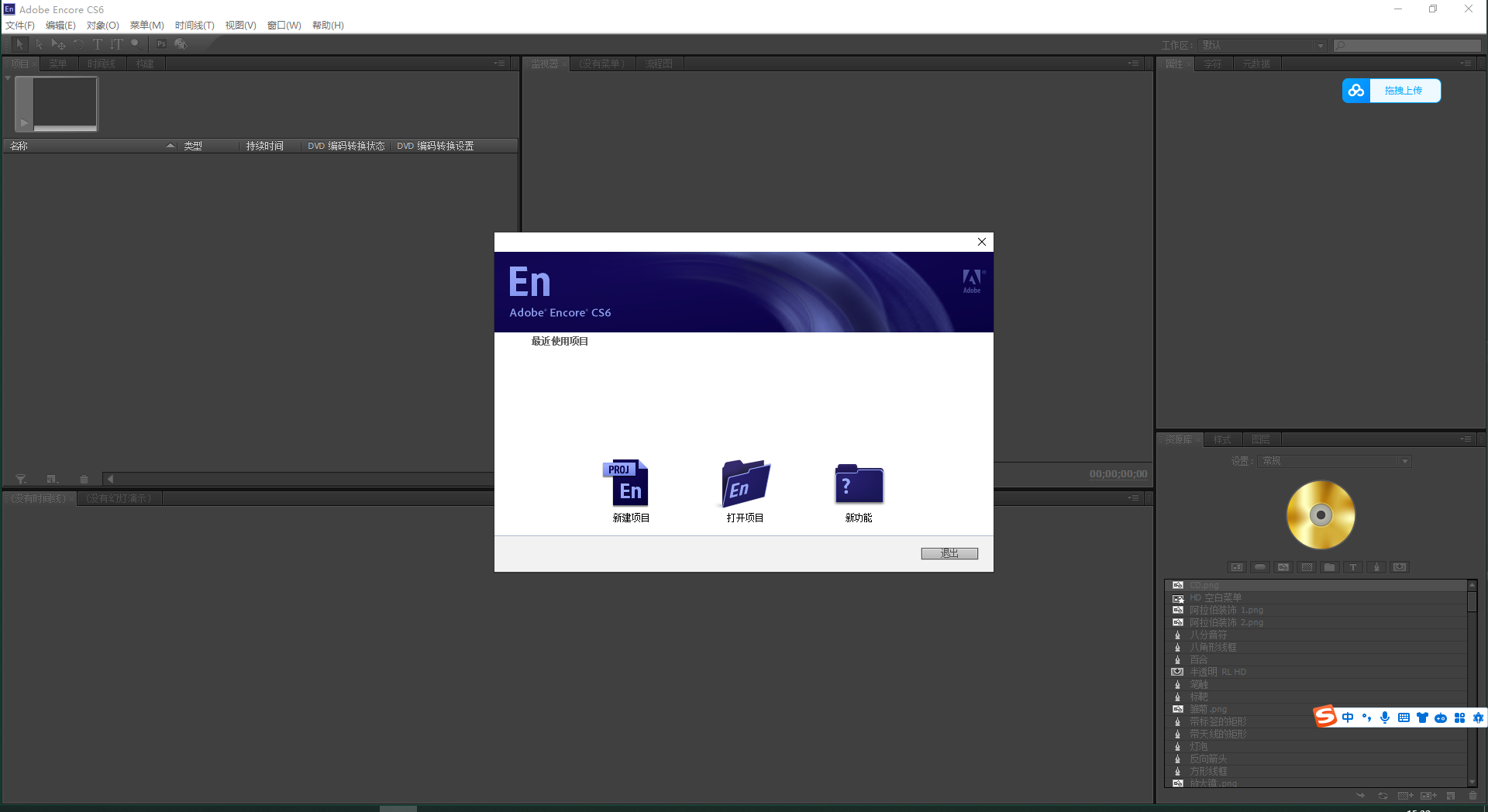The width and height of the screenshot is (1488, 812).
Task: Click the New Item icon at the library bottom
Action: pos(1451,796)
